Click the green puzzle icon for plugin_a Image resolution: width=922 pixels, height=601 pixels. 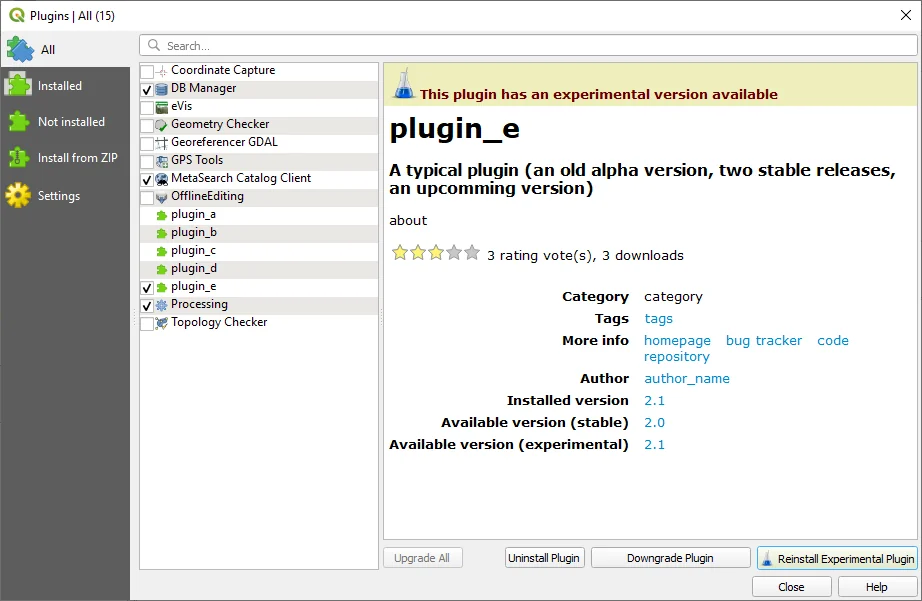point(162,215)
